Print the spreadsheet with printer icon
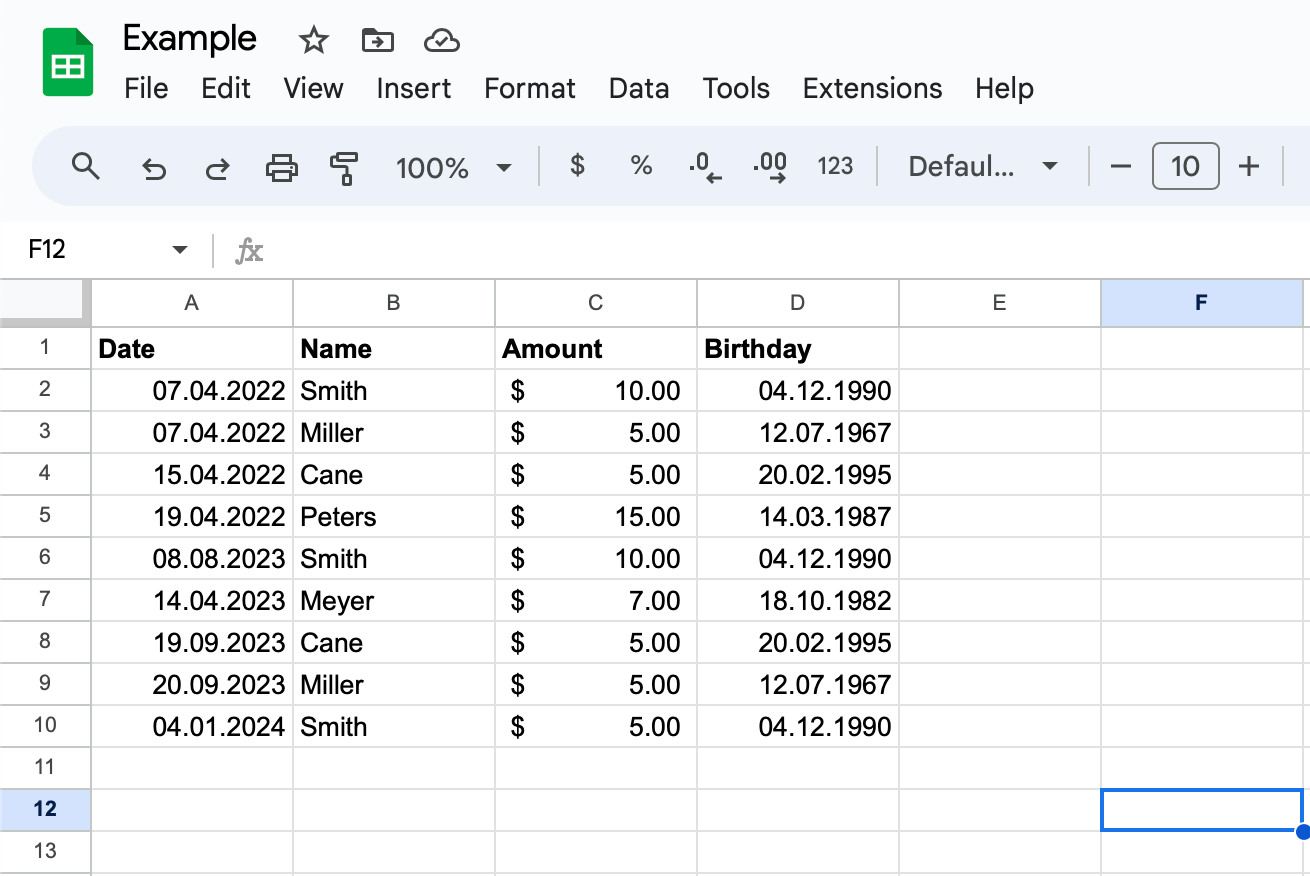This screenshot has width=1310, height=876. (x=282, y=167)
